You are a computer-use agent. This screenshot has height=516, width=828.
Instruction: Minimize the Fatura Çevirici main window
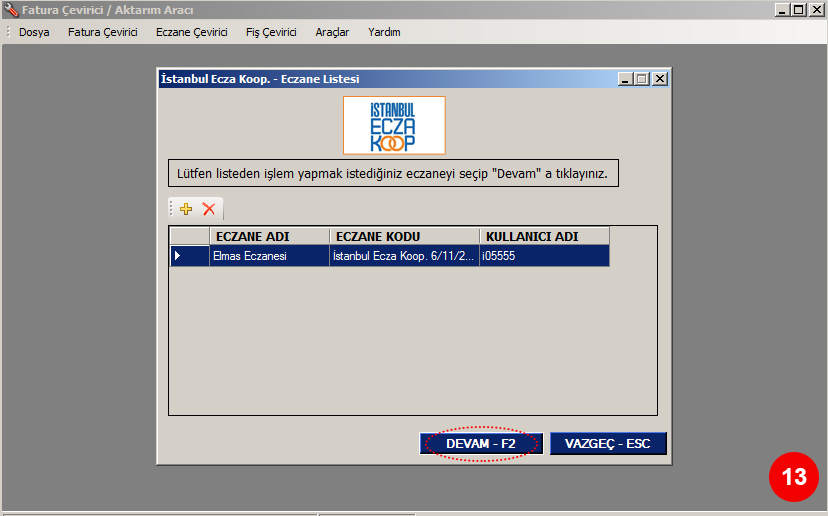coord(782,10)
